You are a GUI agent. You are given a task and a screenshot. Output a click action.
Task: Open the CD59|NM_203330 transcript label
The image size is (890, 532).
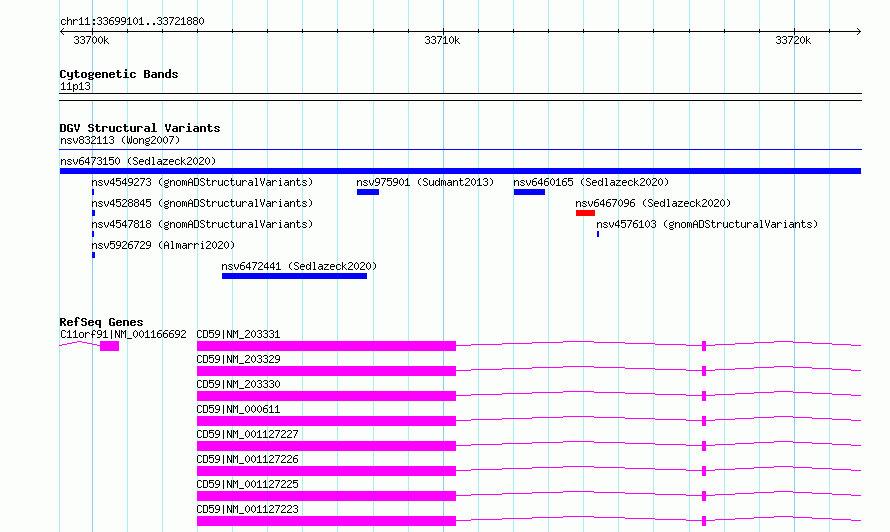238,384
